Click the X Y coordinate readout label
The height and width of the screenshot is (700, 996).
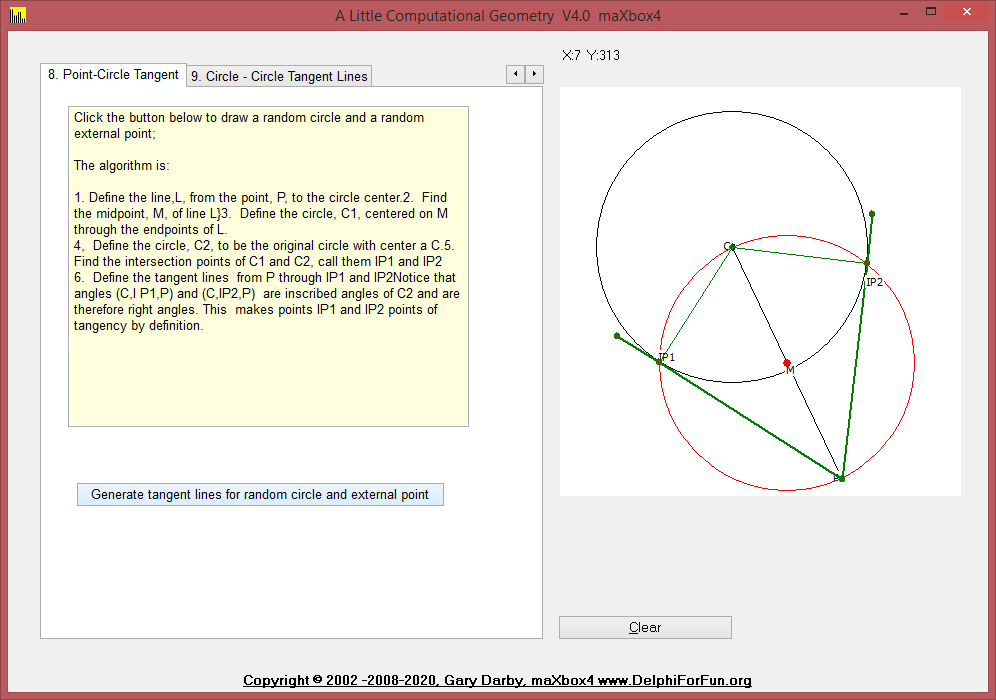click(x=591, y=56)
